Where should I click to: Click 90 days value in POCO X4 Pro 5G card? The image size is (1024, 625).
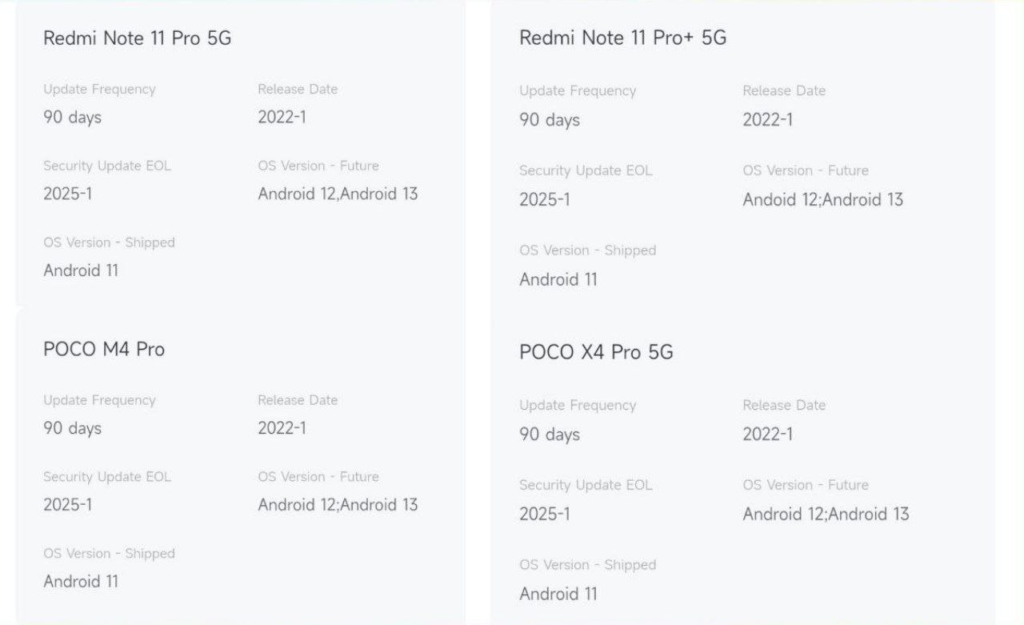549,434
